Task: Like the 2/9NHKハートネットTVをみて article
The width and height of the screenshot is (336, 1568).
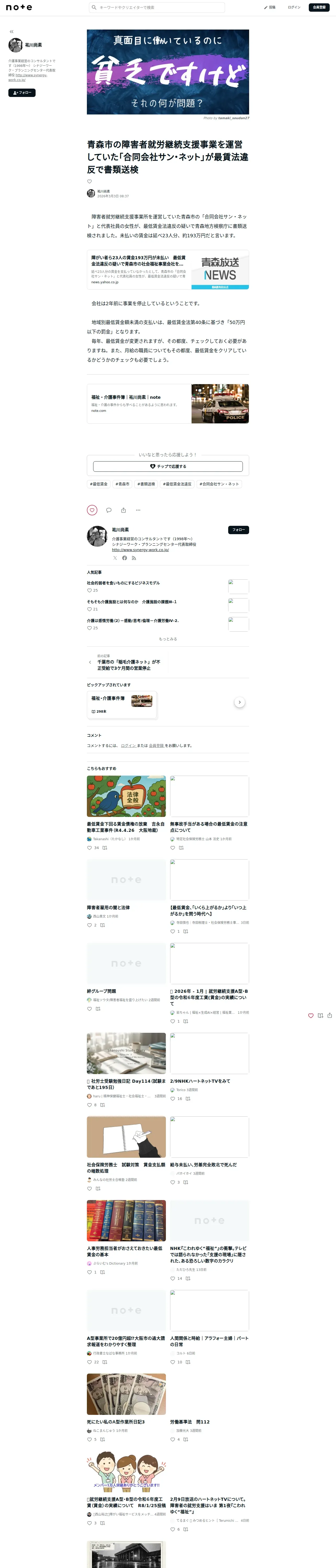Action: tap(172, 1099)
